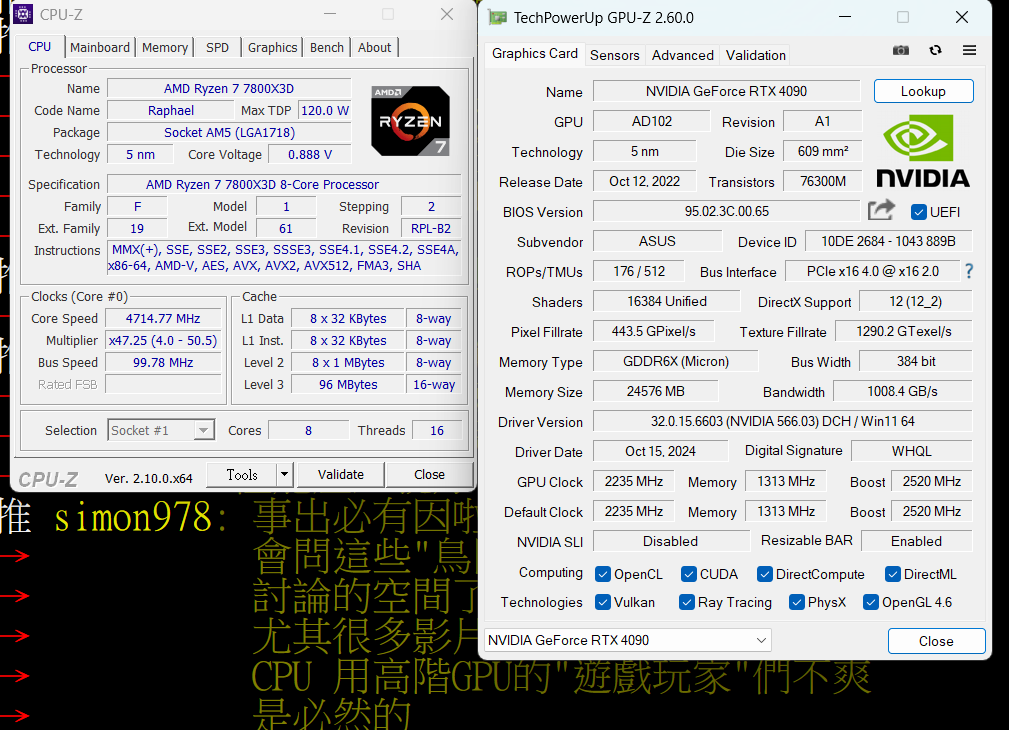Click the GPU-Z screenshot camera icon

point(901,50)
